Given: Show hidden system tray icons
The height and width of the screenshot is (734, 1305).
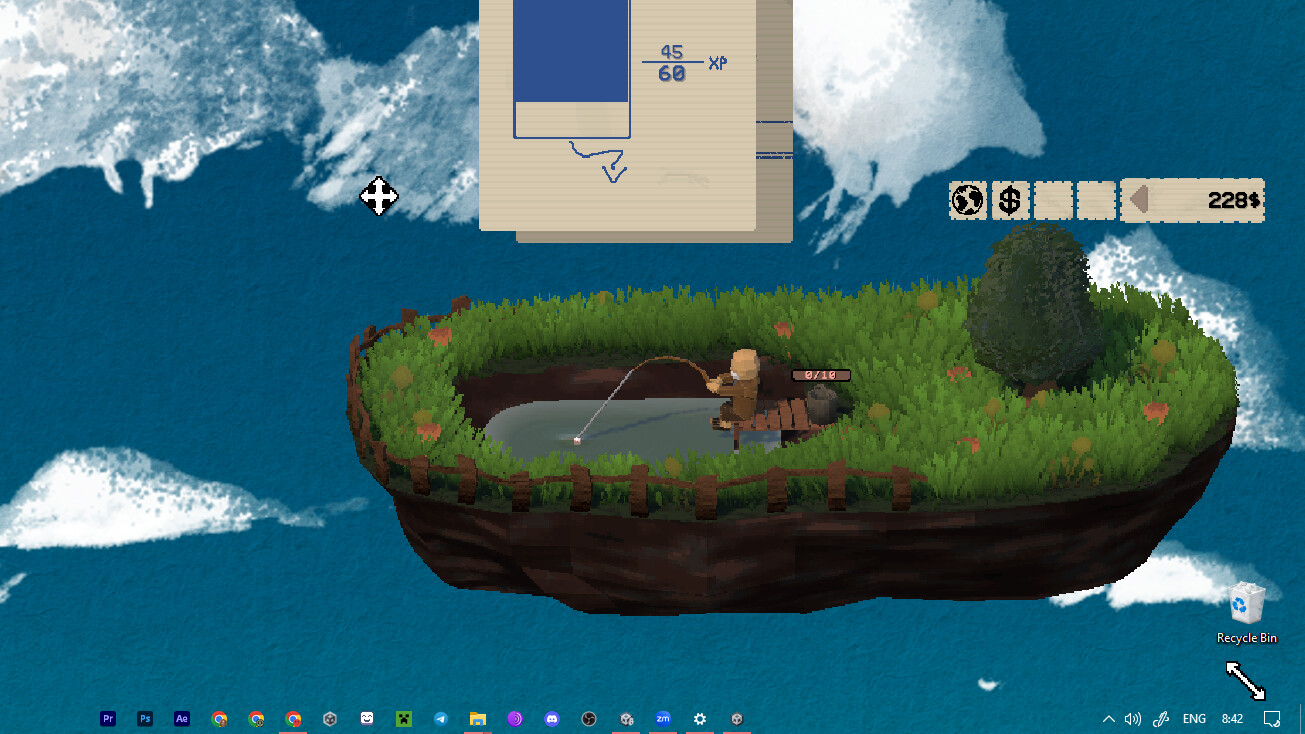Looking at the screenshot, I should 1108,718.
